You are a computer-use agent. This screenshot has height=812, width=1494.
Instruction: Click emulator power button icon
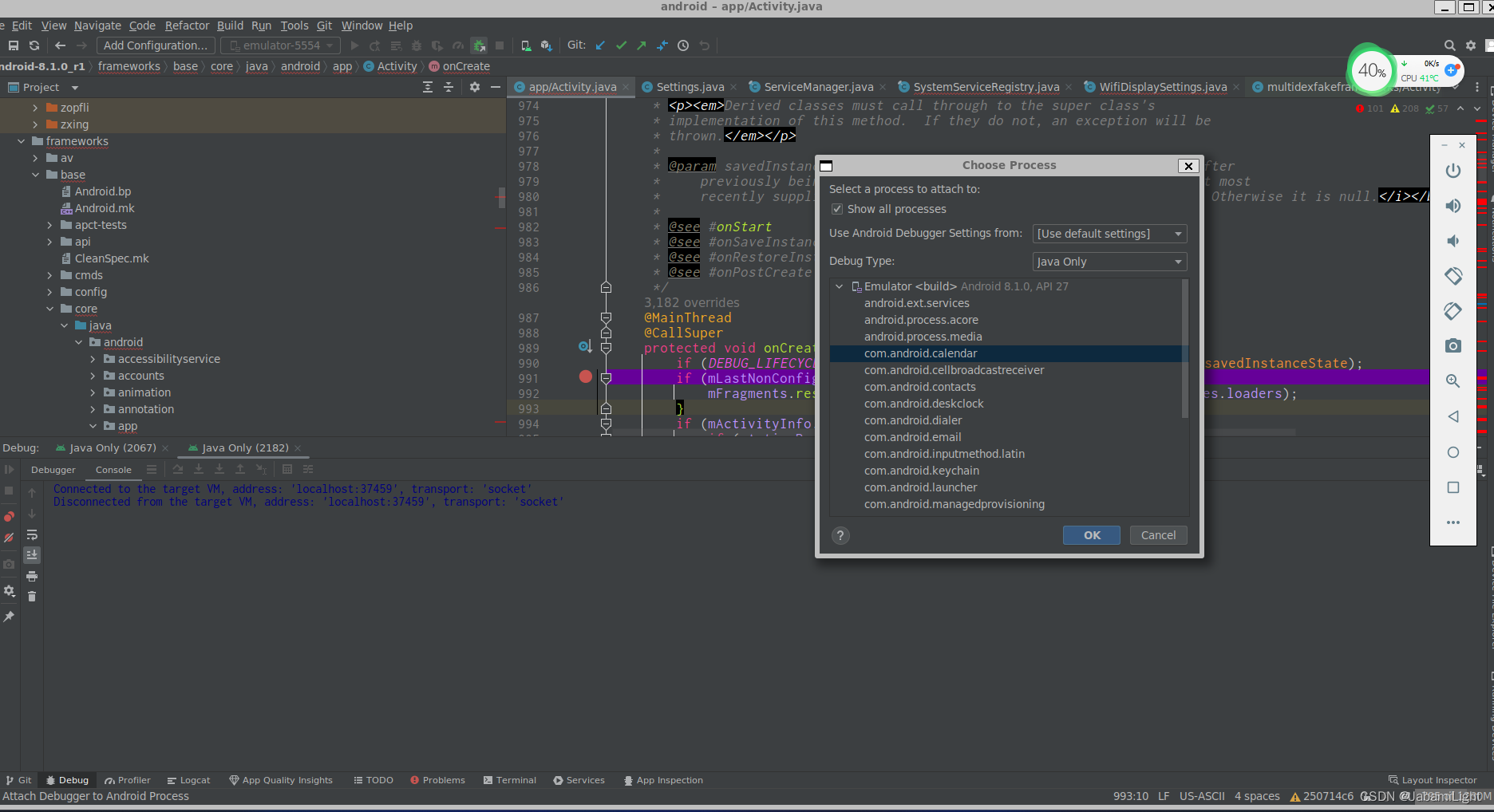click(1453, 171)
